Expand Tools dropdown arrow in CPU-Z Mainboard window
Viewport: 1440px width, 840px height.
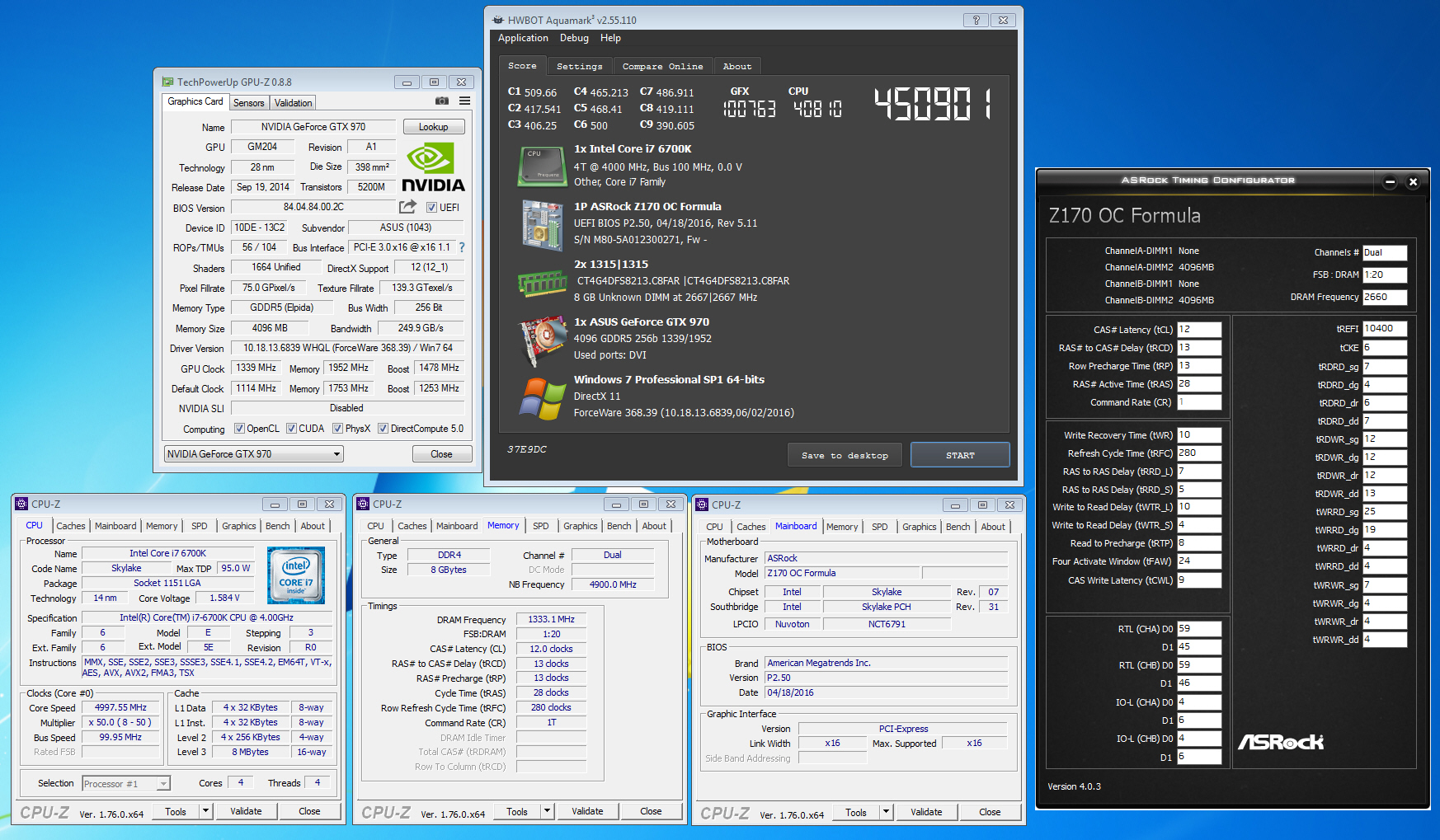click(886, 812)
